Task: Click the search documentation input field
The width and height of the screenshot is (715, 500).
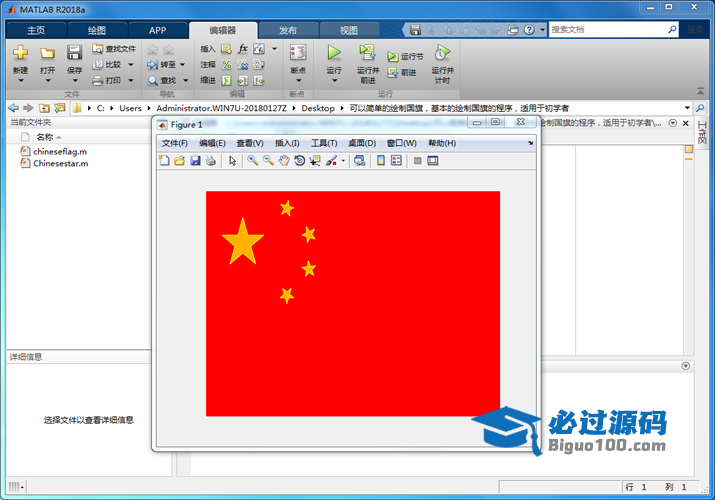Action: click(x=608, y=30)
